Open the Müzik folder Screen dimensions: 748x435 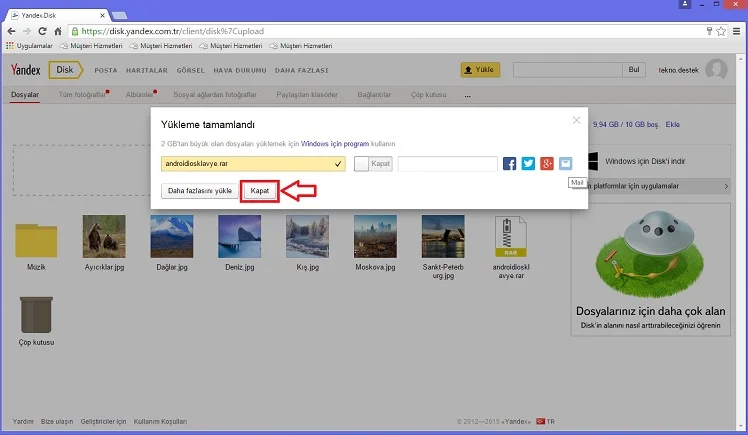point(37,241)
